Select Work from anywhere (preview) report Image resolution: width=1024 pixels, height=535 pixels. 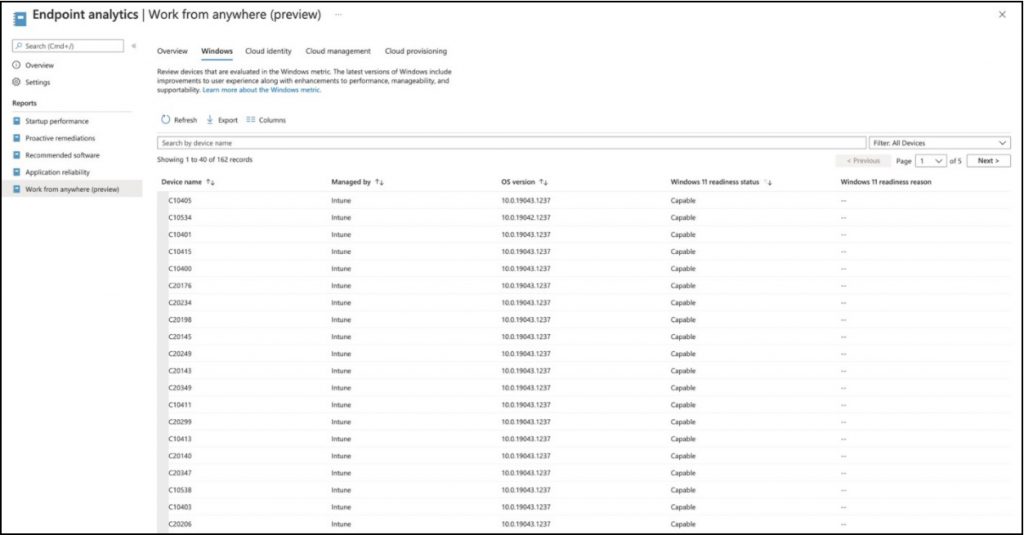[x=72, y=189]
